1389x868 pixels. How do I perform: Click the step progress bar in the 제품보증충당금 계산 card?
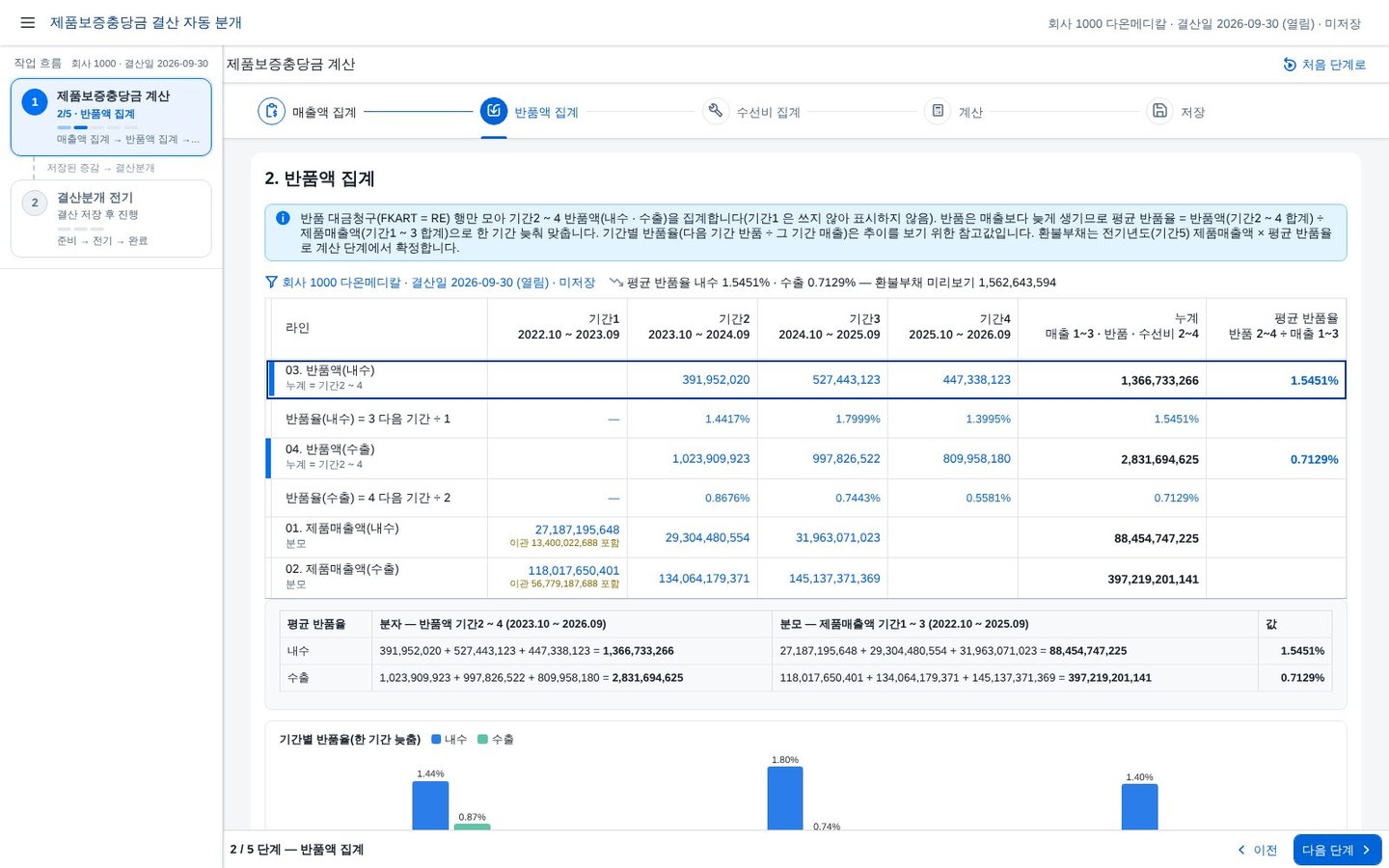tap(96, 127)
